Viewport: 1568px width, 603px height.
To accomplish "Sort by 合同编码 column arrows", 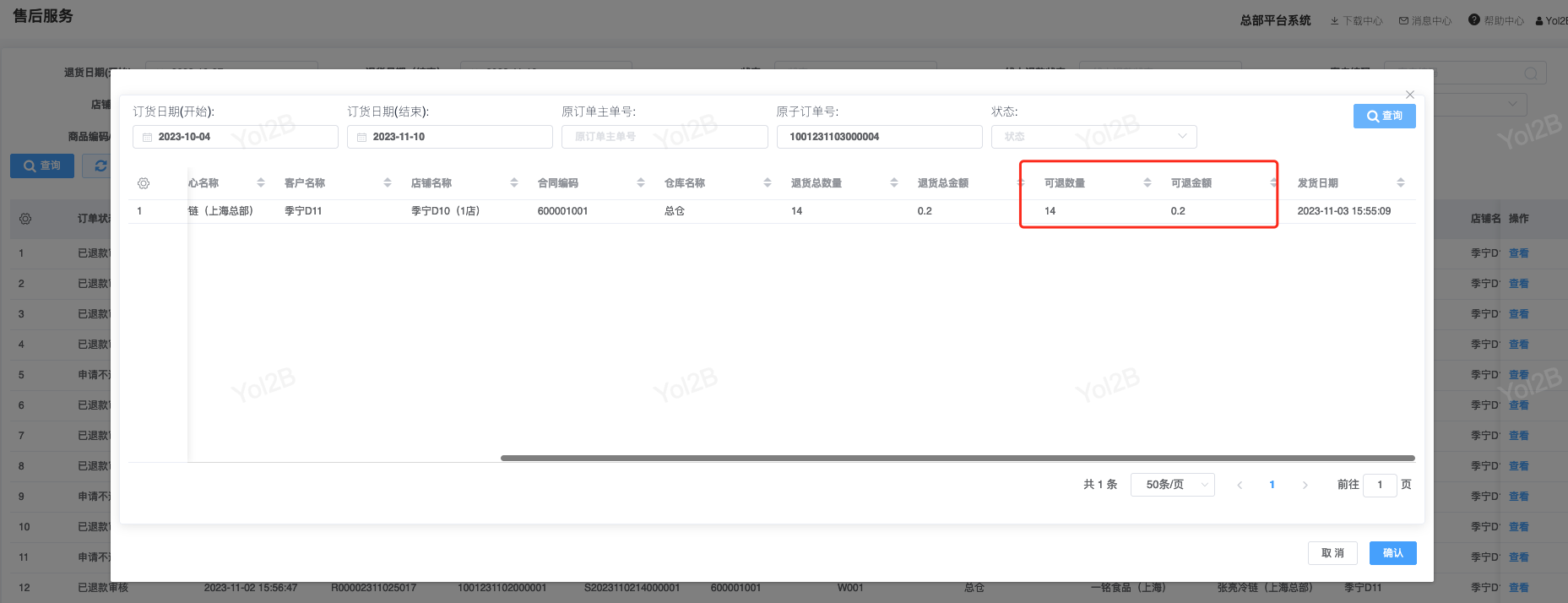I will (641, 182).
